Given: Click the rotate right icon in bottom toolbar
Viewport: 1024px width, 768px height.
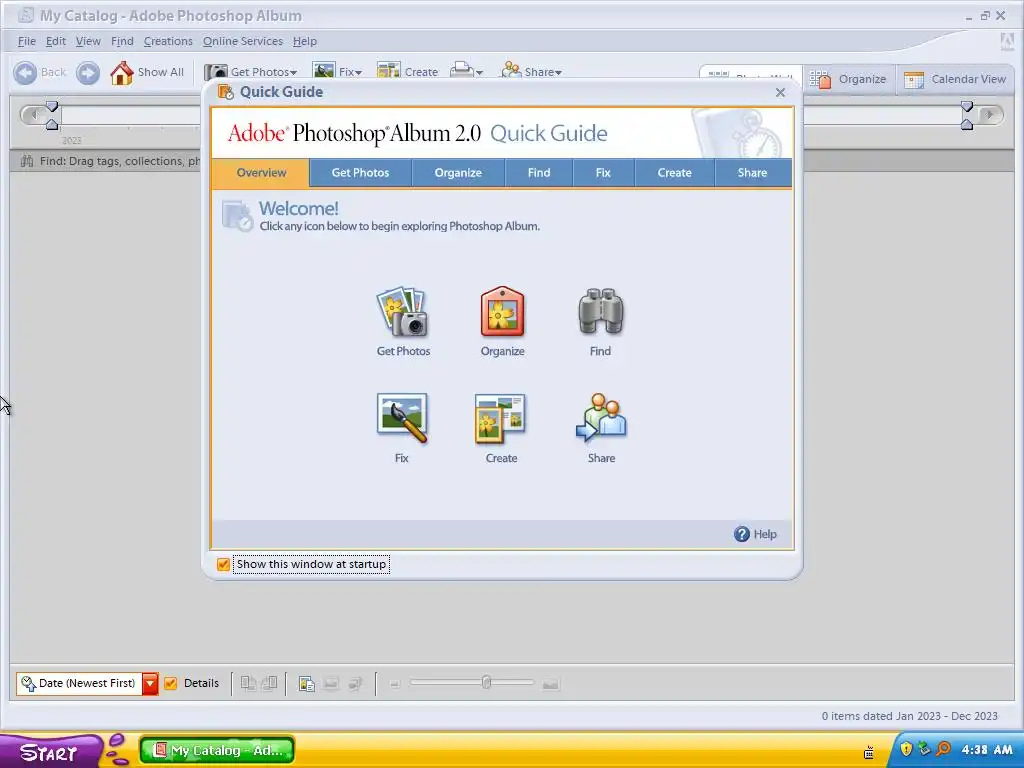Looking at the screenshot, I should coord(269,683).
